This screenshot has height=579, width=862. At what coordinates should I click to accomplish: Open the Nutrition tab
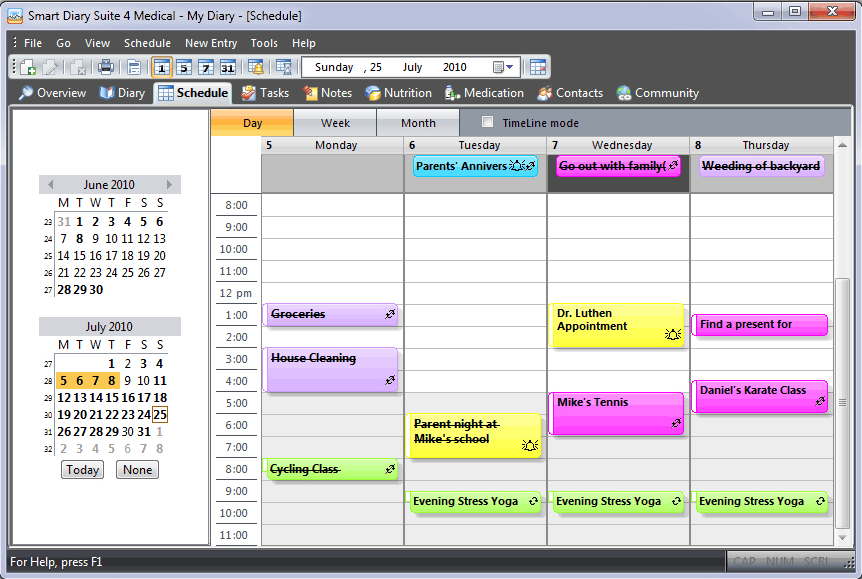[x=399, y=93]
